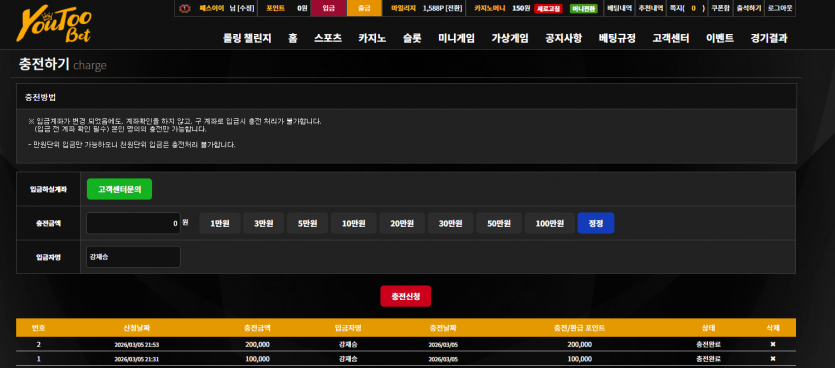The width and height of the screenshot is (835, 368).
Task: Delete charge record number 2
Action: pos(773,344)
